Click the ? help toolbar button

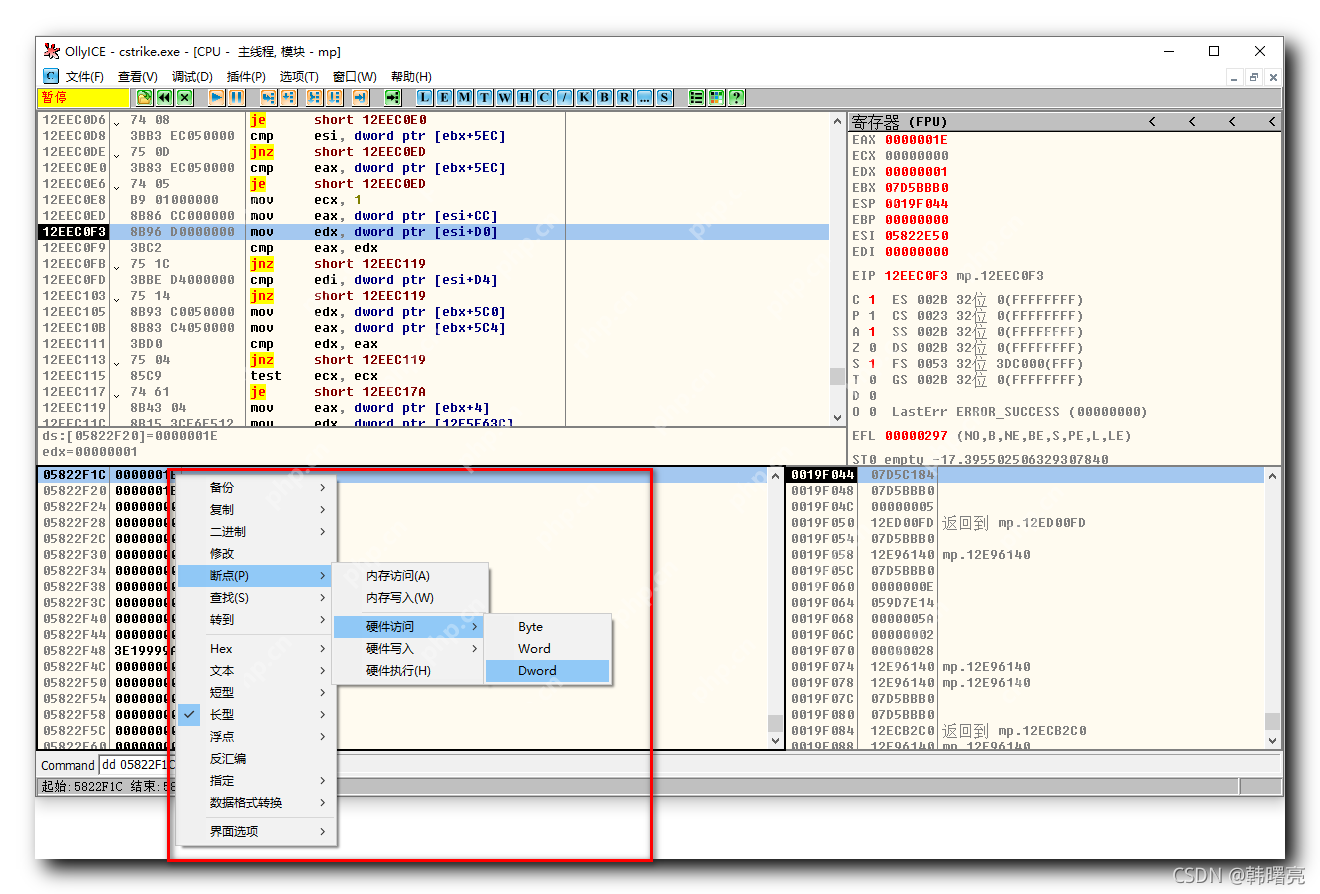point(737,97)
